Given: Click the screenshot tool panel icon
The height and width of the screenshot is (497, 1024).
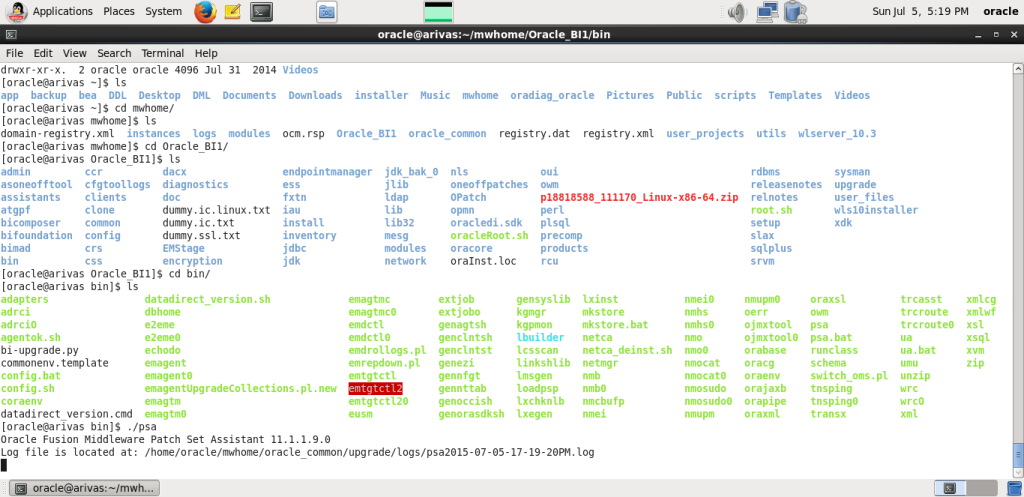Looking at the screenshot, I should pos(327,11).
